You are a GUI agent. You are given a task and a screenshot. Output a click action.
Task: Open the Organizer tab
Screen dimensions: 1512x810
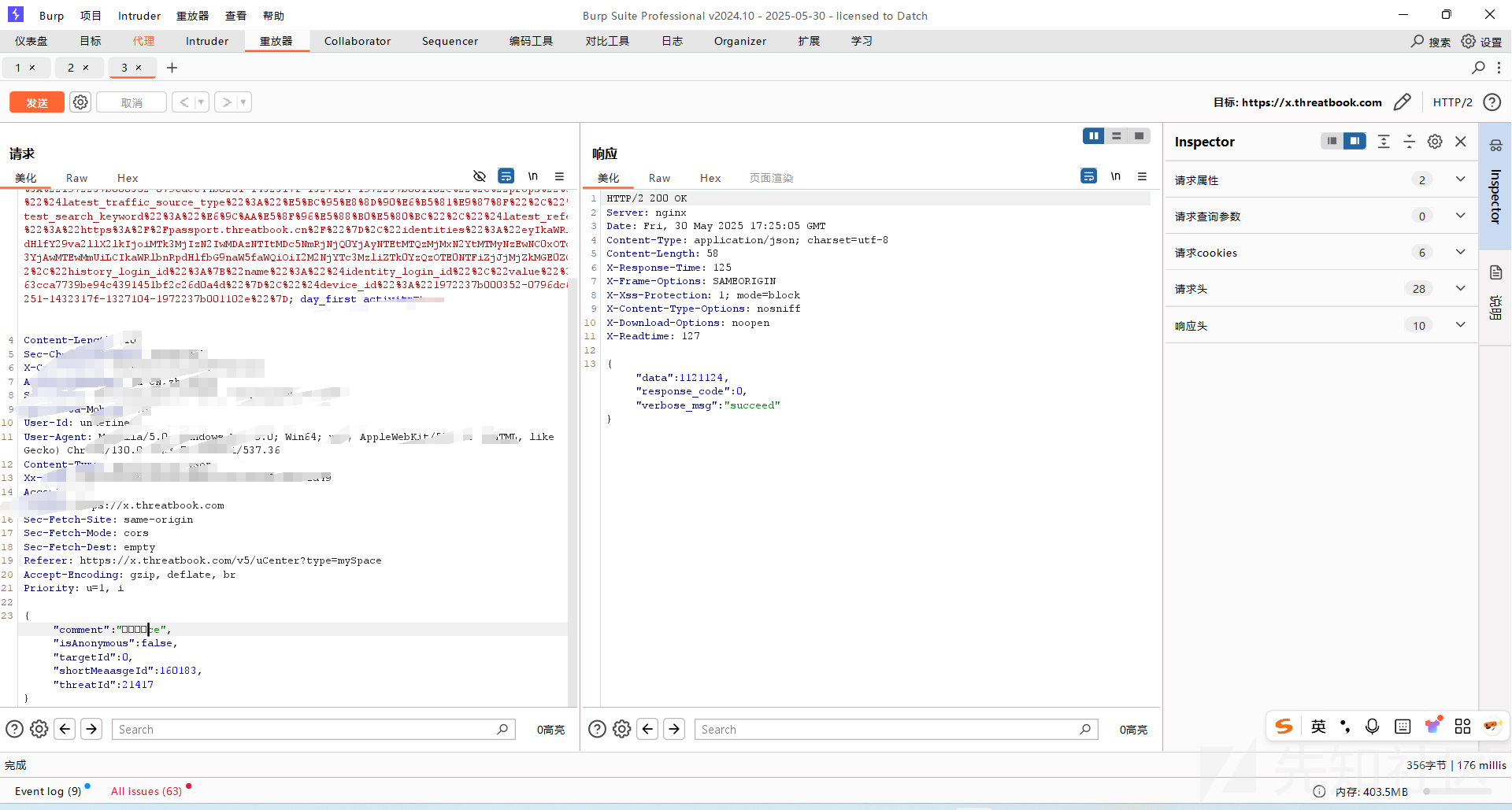pos(740,41)
